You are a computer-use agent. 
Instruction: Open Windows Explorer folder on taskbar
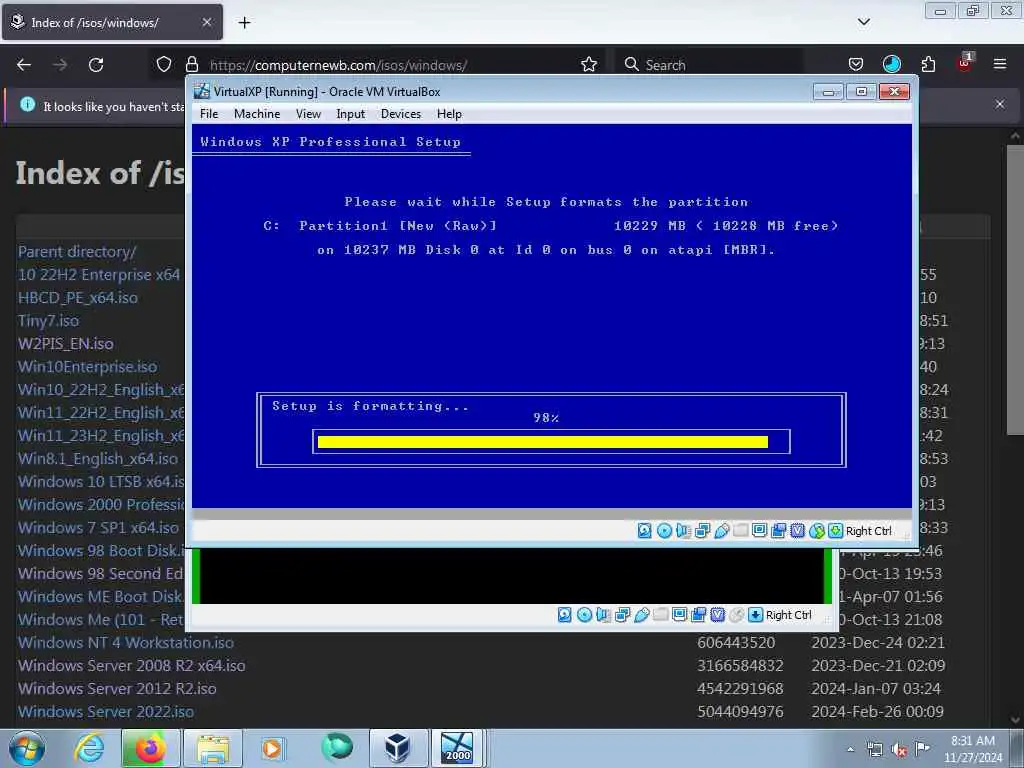click(x=213, y=748)
